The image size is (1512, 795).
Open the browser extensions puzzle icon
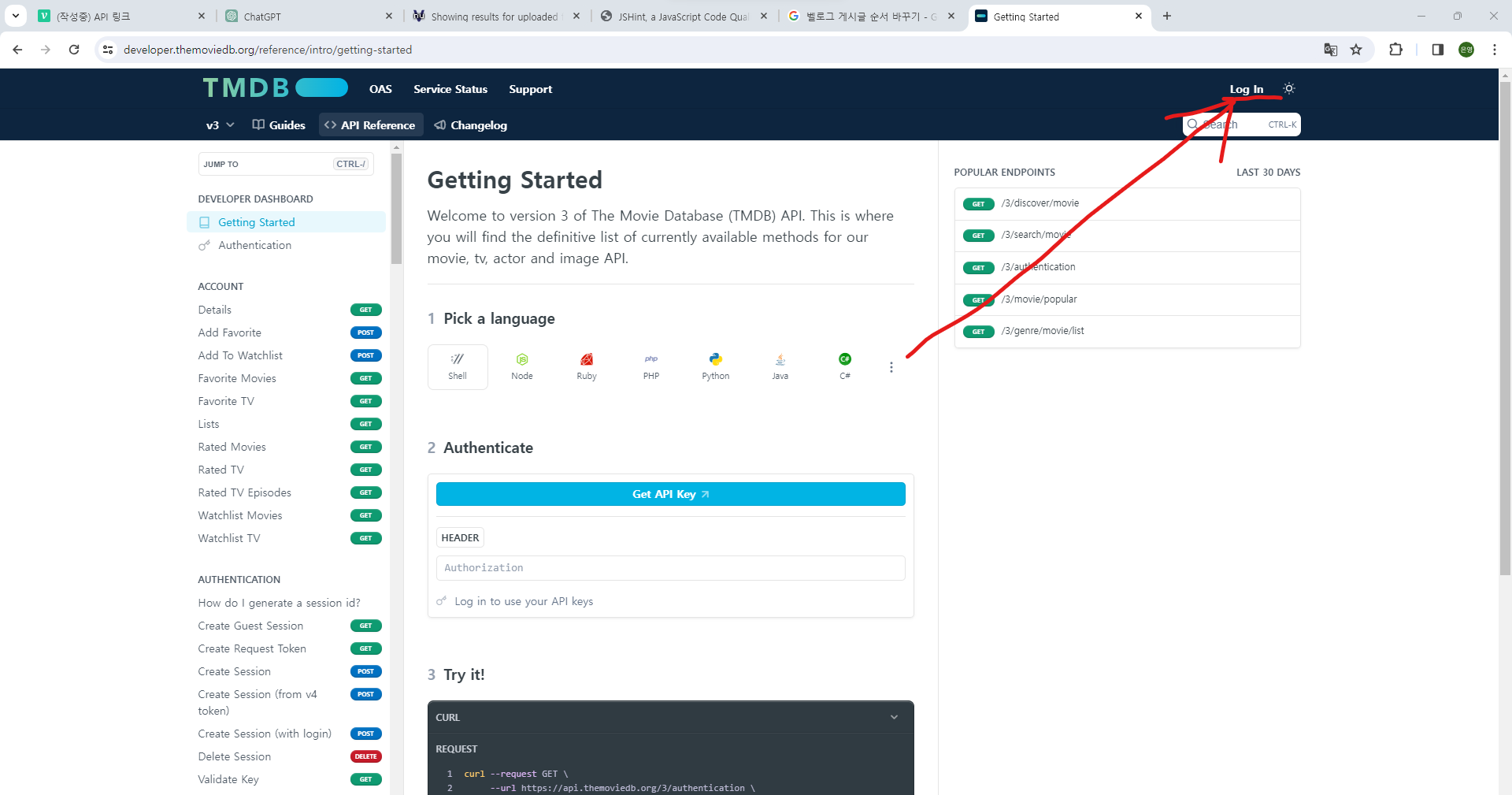(1396, 50)
